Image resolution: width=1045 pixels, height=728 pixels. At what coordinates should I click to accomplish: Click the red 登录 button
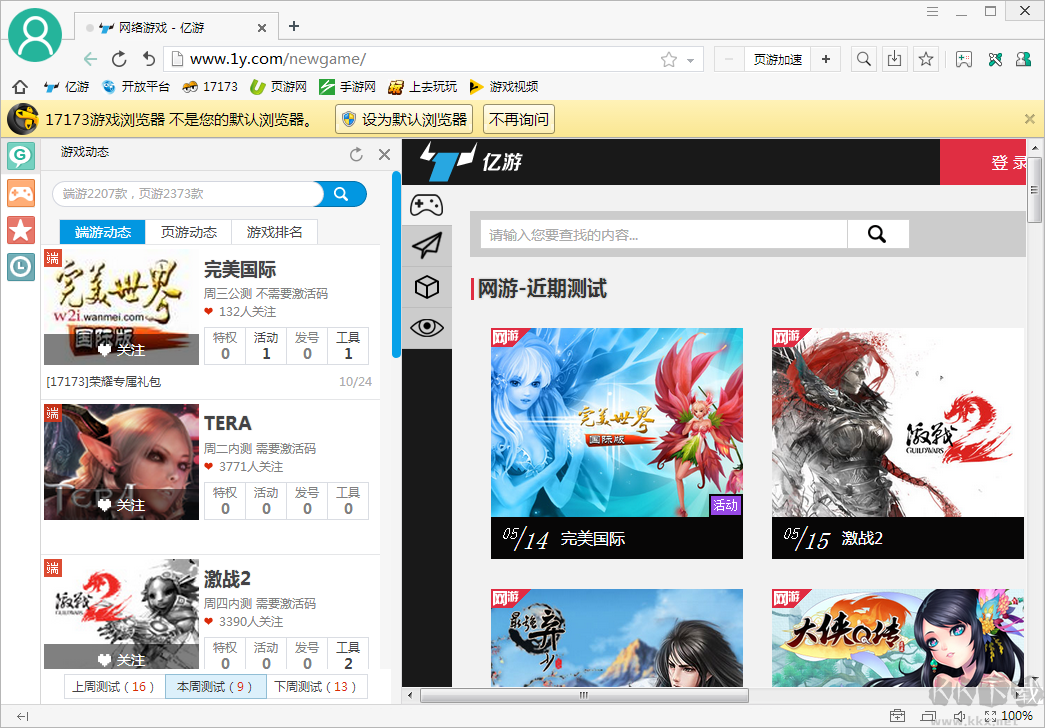coord(983,162)
